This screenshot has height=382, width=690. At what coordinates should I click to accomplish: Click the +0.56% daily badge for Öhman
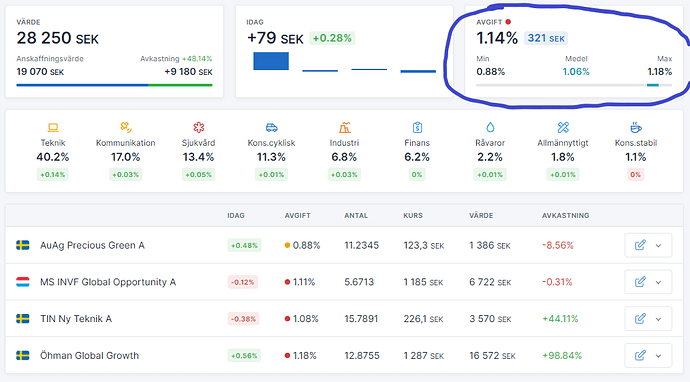[x=244, y=356]
